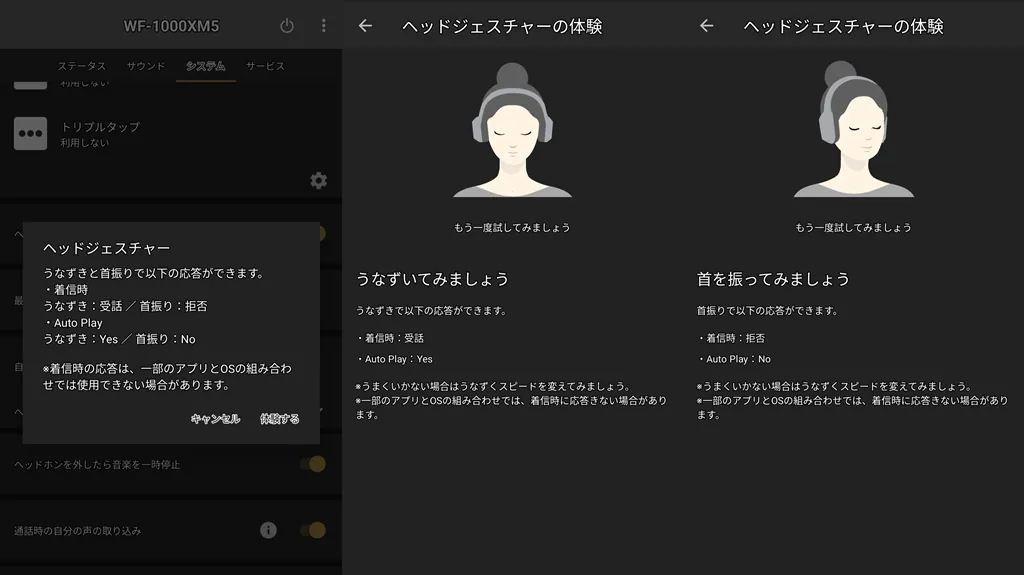Tap the head illustration on the head-shake screen
This screenshot has width=1024, height=575.
853,130
